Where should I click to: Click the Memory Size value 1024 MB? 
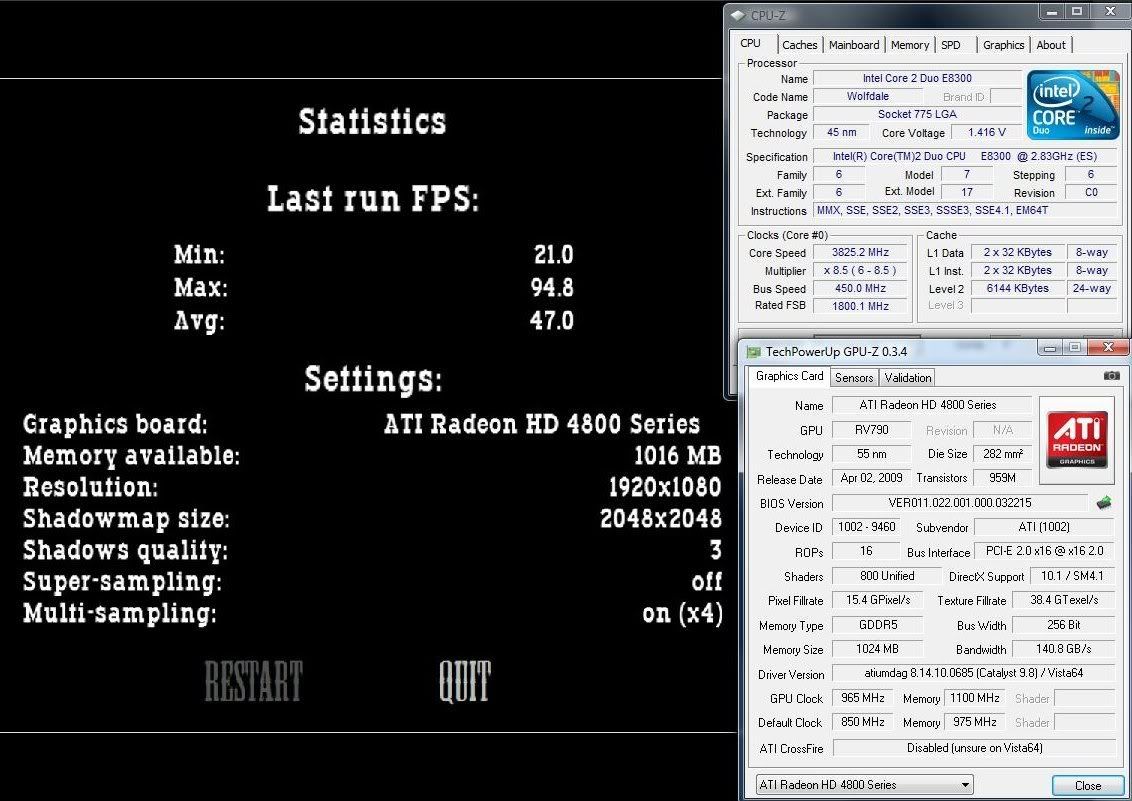(878, 649)
